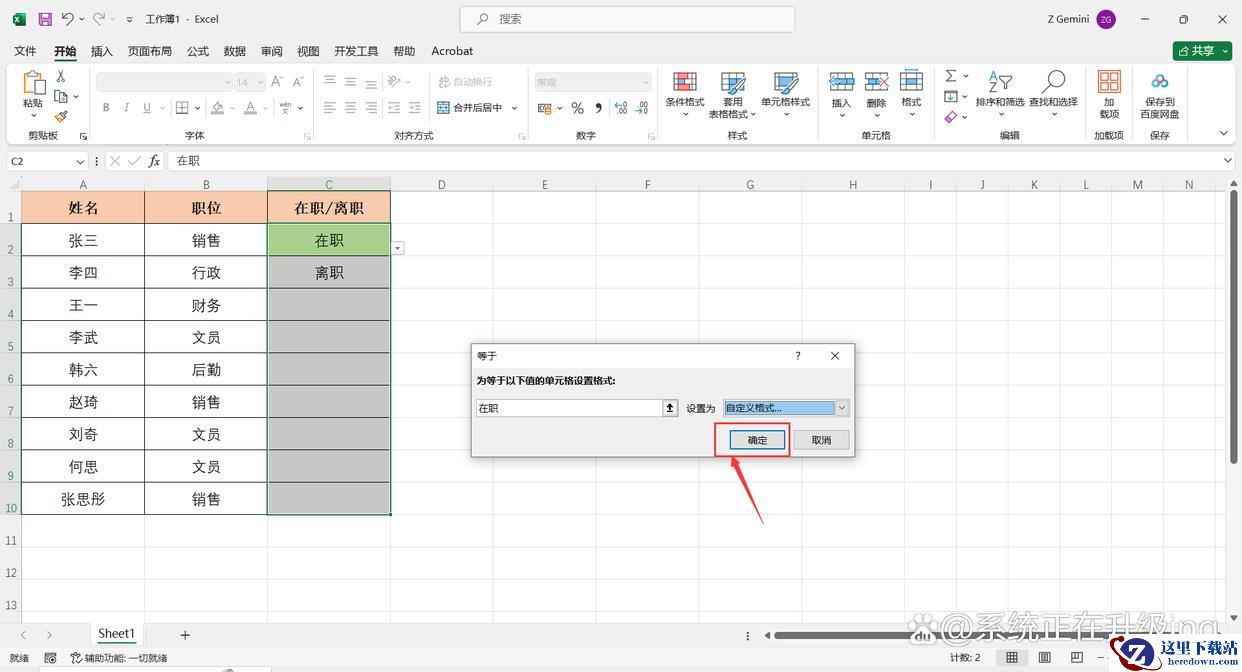Screen dimensions: 1242x672
Task: Click the 在职 value input field
Action: click(568, 408)
